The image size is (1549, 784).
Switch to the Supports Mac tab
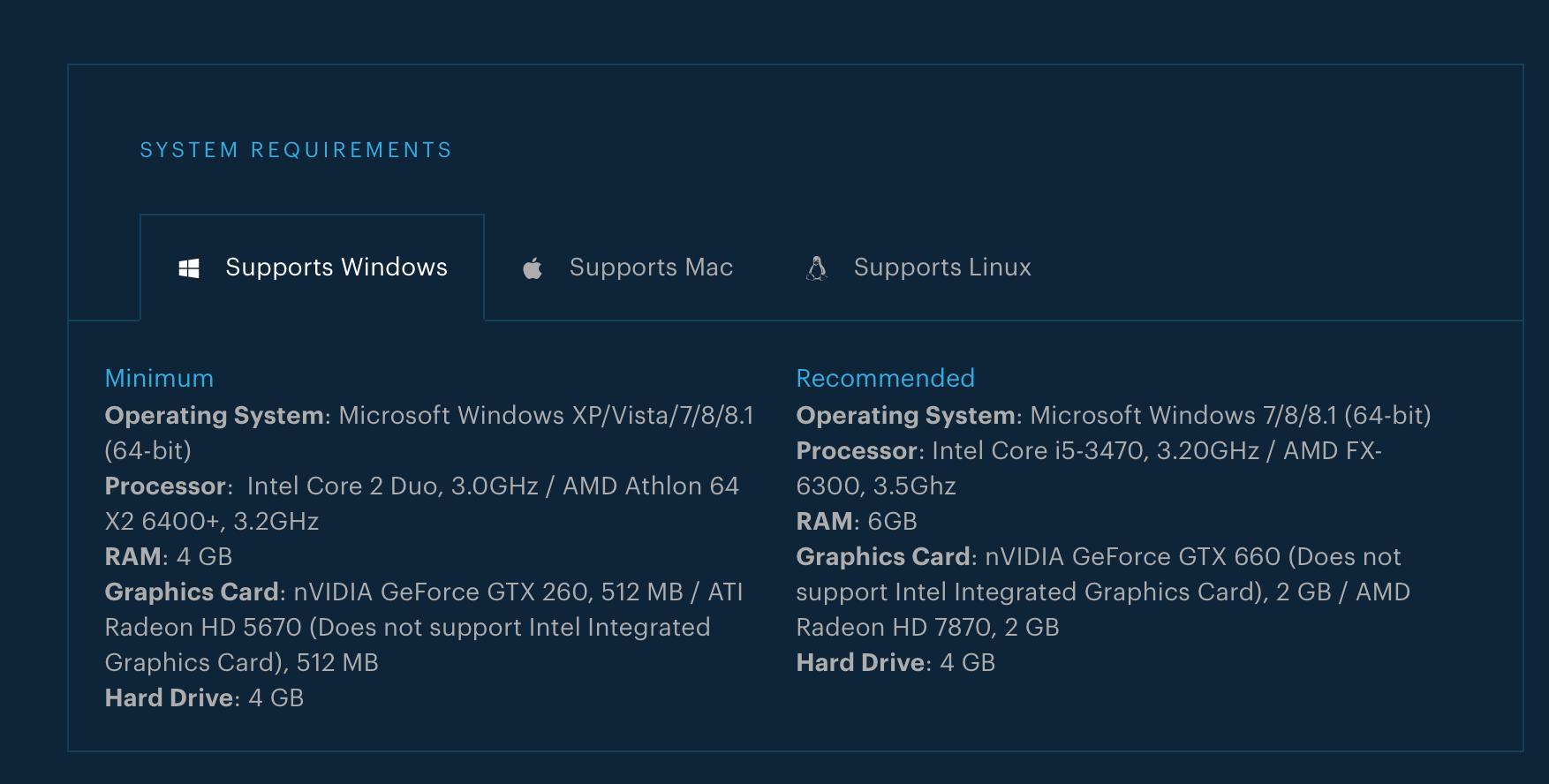point(628,268)
